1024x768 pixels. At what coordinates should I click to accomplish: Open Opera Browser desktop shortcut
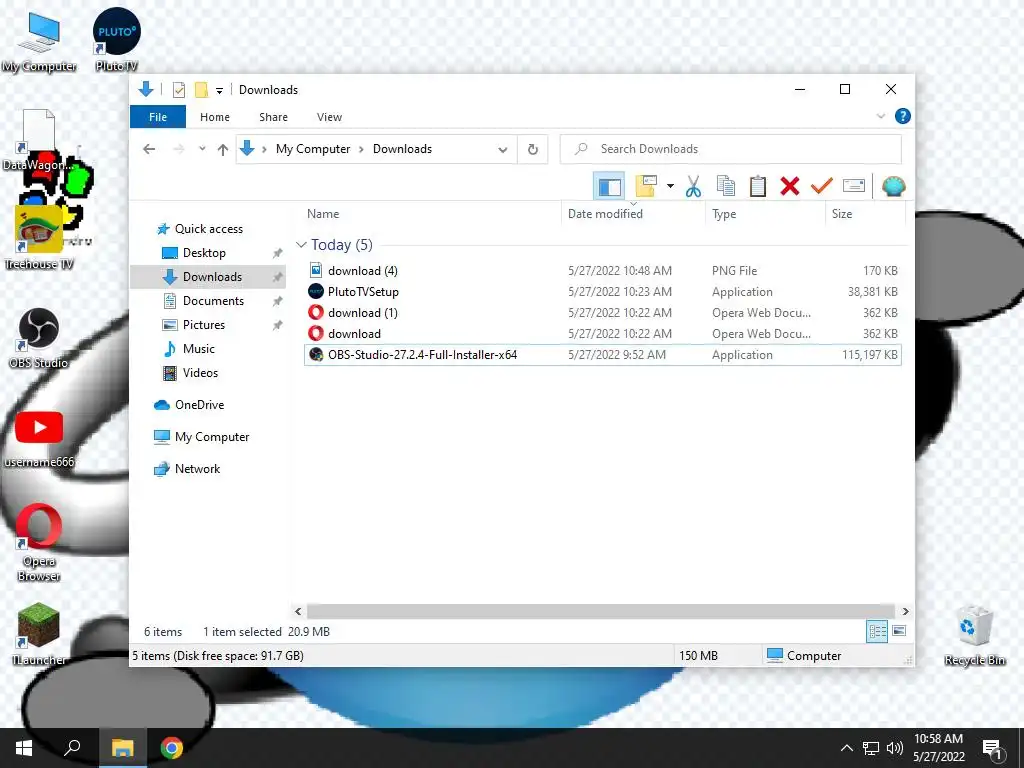point(39,542)
